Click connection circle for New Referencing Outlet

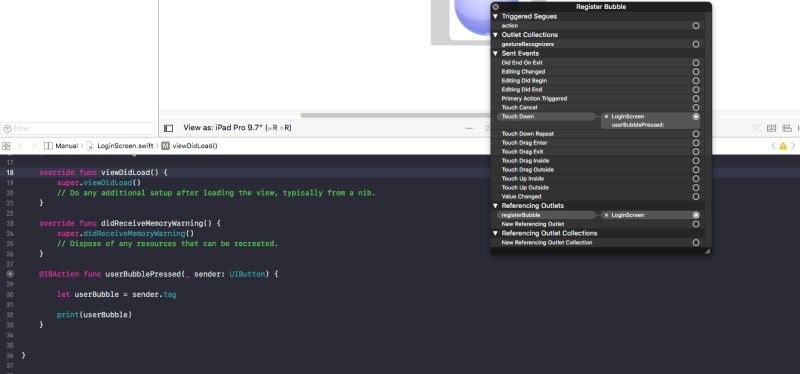(x=696, y=224)
